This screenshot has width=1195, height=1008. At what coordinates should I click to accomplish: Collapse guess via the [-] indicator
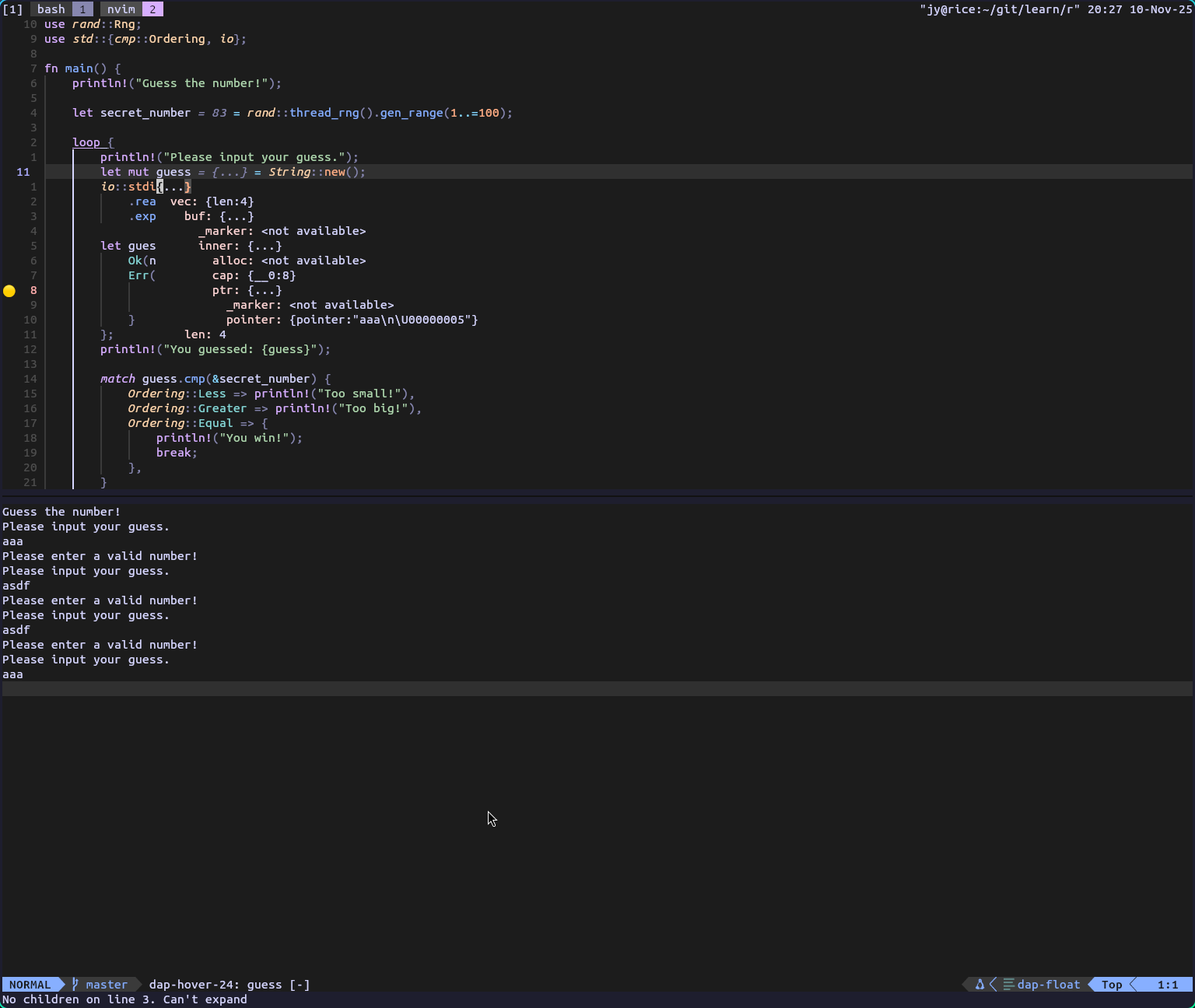tap(300, 985)
